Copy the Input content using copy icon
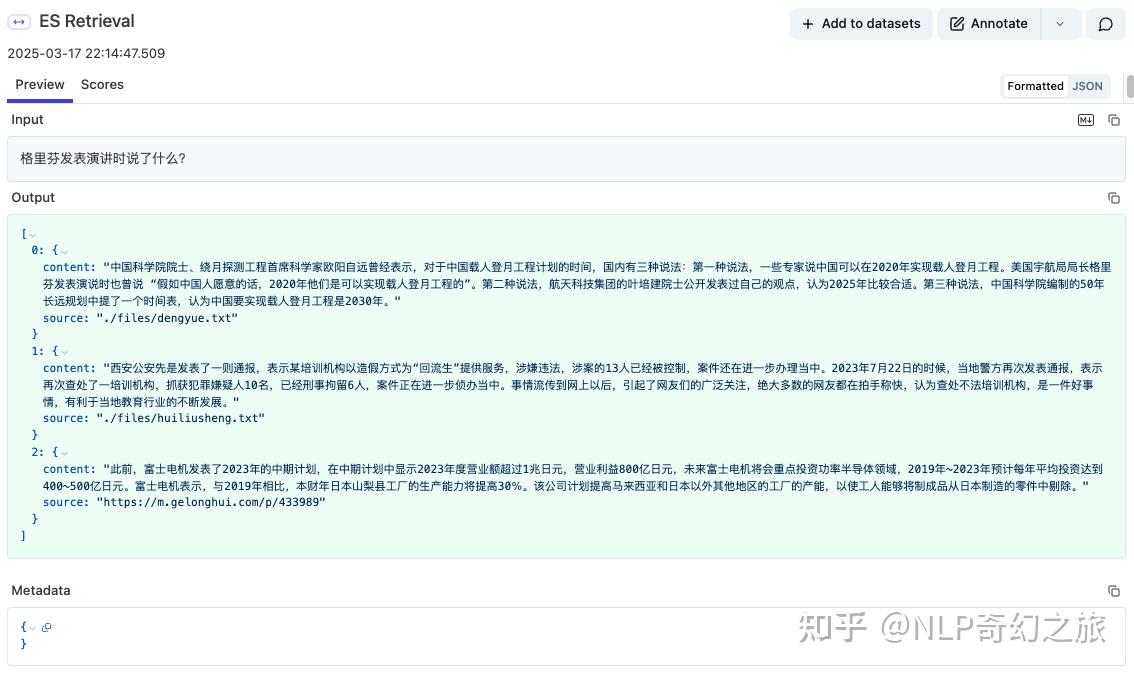The height and width of the screenshot is (673, 1134). [x=1114, y=119]
